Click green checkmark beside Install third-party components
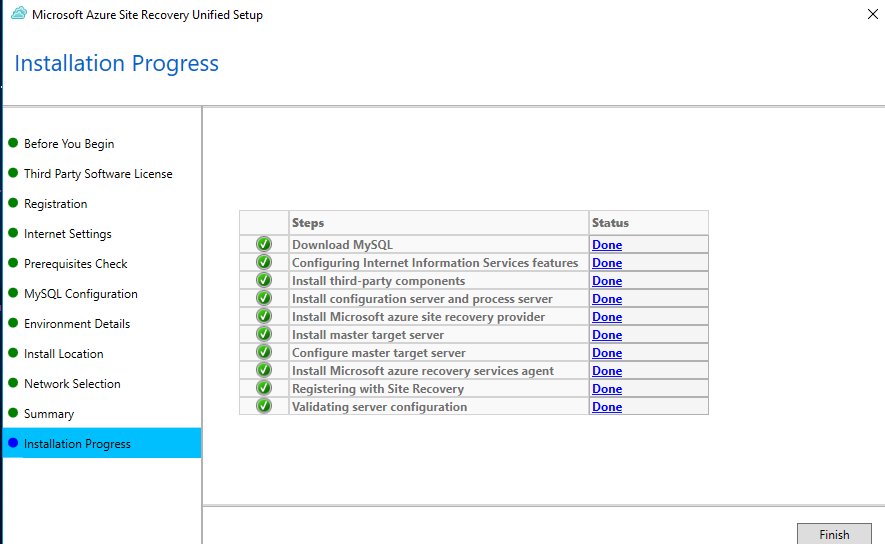This screenshot has width=885, height=544. click(x=264, y=280)
